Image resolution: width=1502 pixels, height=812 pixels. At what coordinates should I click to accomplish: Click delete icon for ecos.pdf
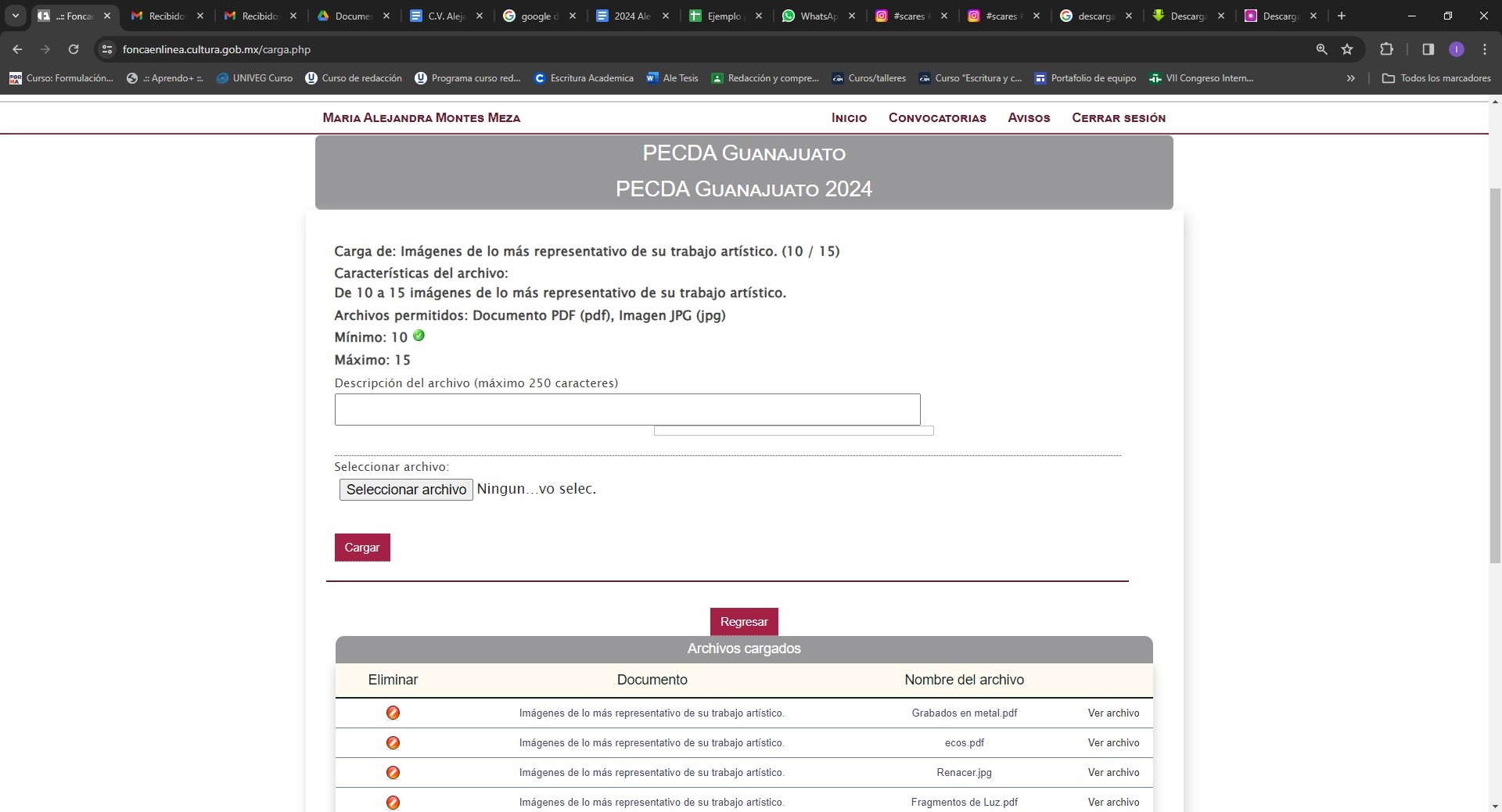(393, 742)
